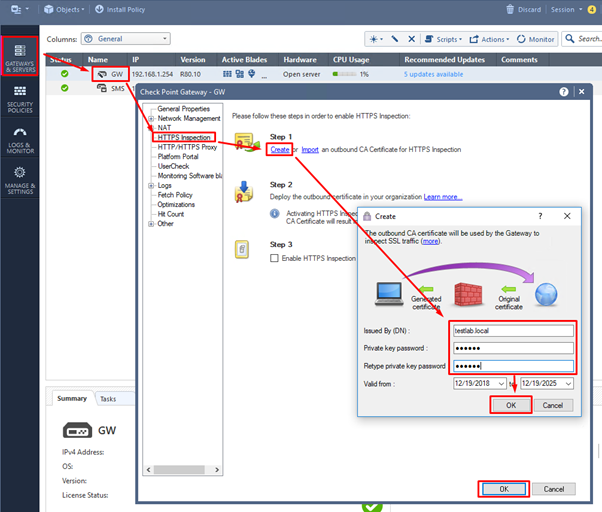Expand Network Management tree node
The image size is (602, 512).
tap(151, 118)
